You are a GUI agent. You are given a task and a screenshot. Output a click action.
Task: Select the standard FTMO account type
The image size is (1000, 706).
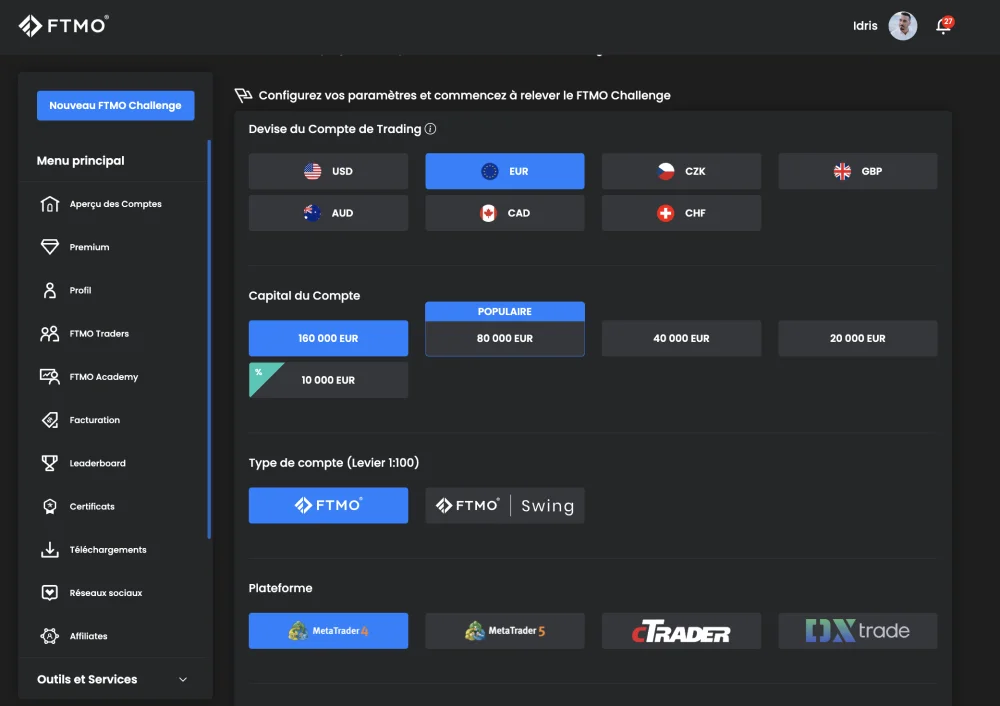point(328,505)
